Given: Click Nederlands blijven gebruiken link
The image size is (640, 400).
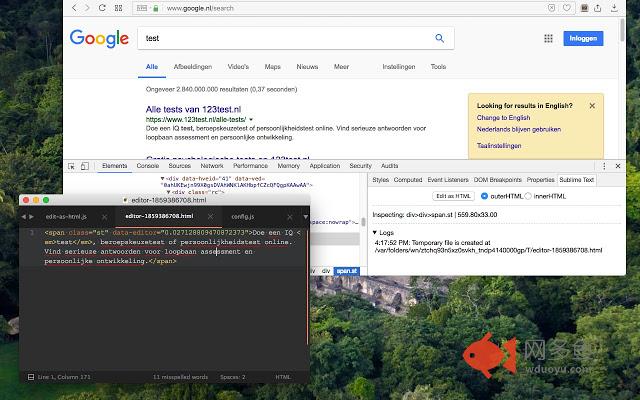Looking at the screenshot, I should (519, 129).
